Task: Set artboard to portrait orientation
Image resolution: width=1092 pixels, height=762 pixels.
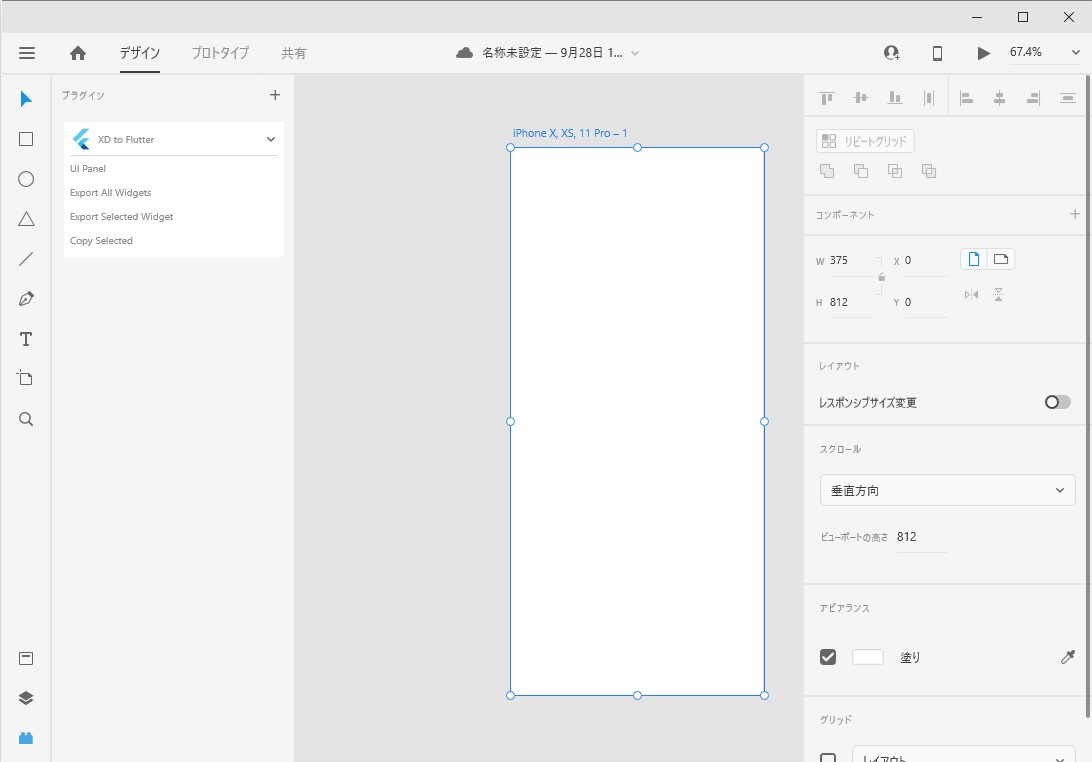Action: coord(974,259)
